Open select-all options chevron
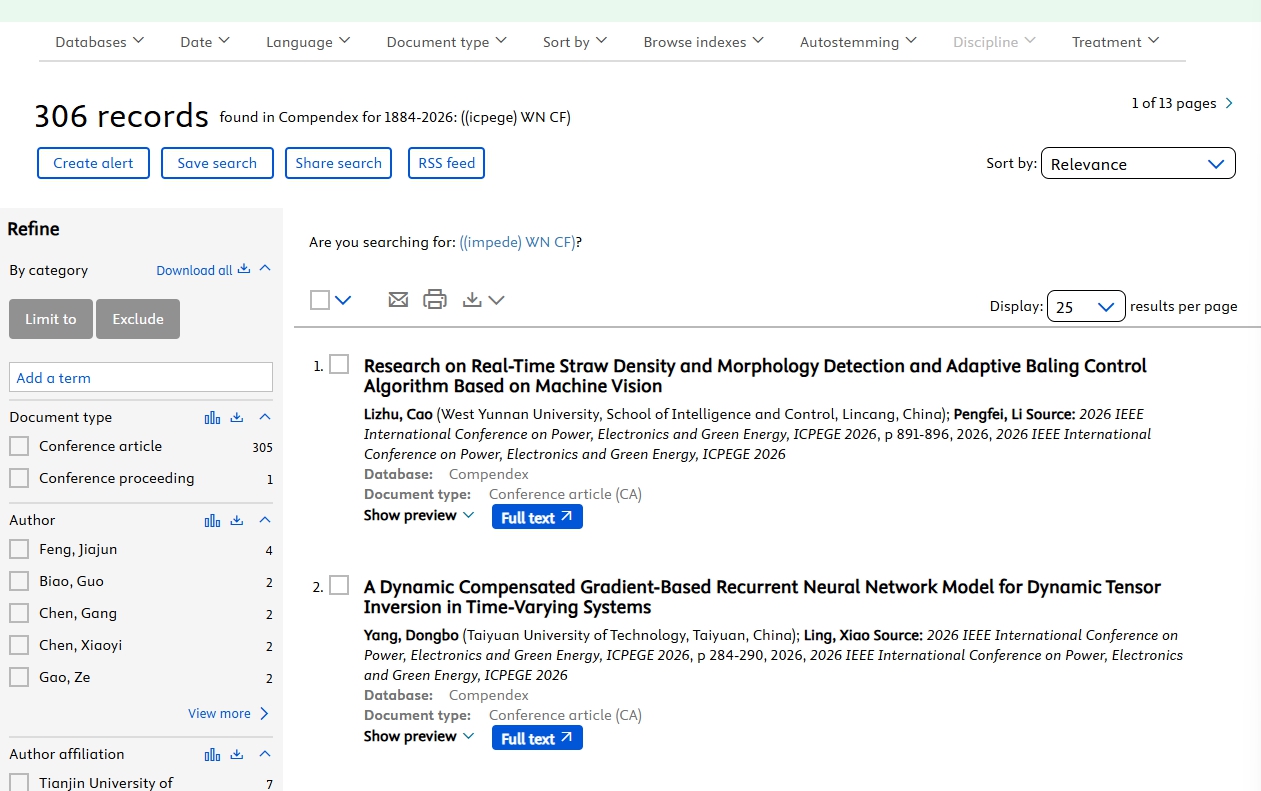 (x=343, y=300)
